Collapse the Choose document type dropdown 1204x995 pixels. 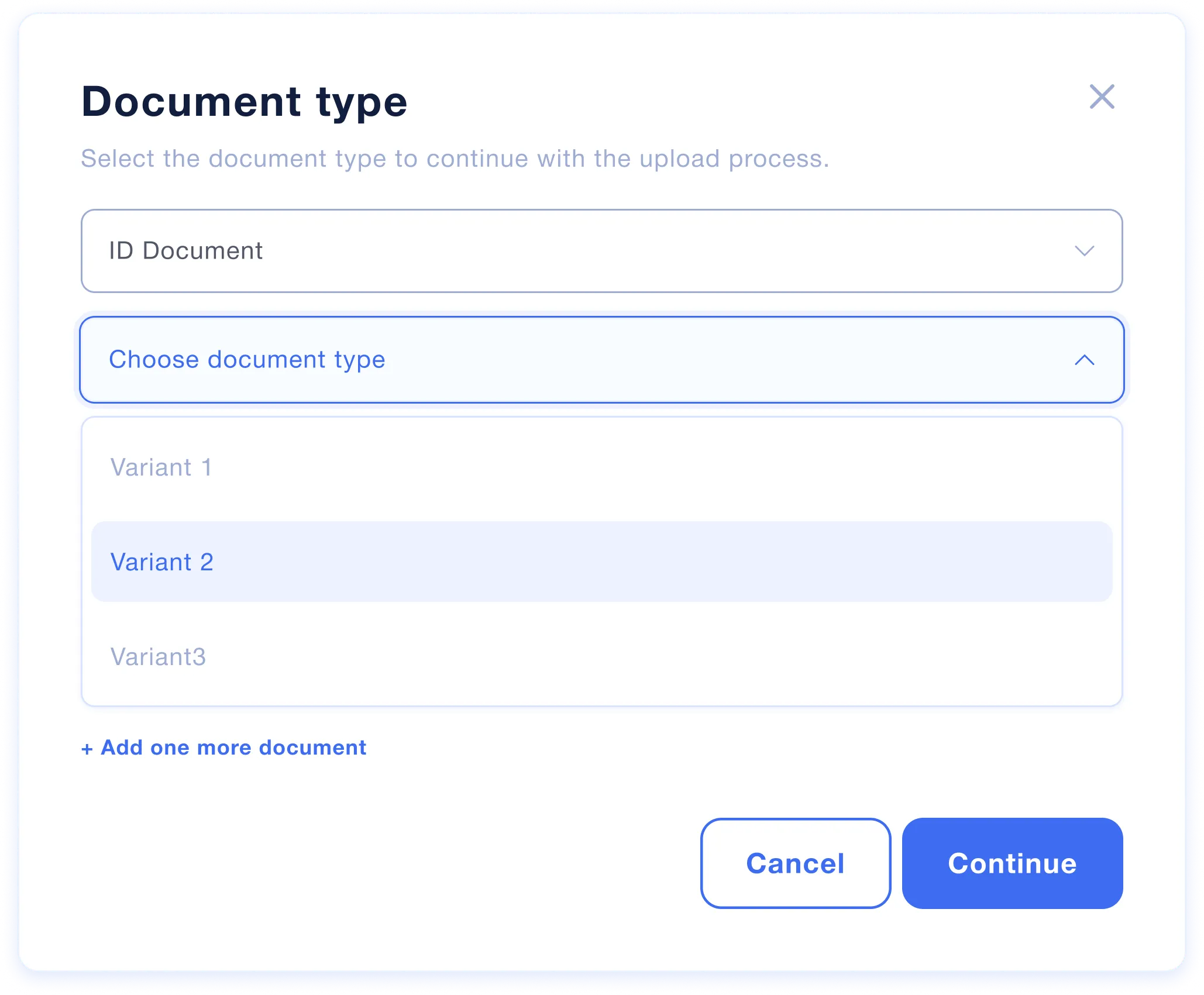(x=601, y=360)
